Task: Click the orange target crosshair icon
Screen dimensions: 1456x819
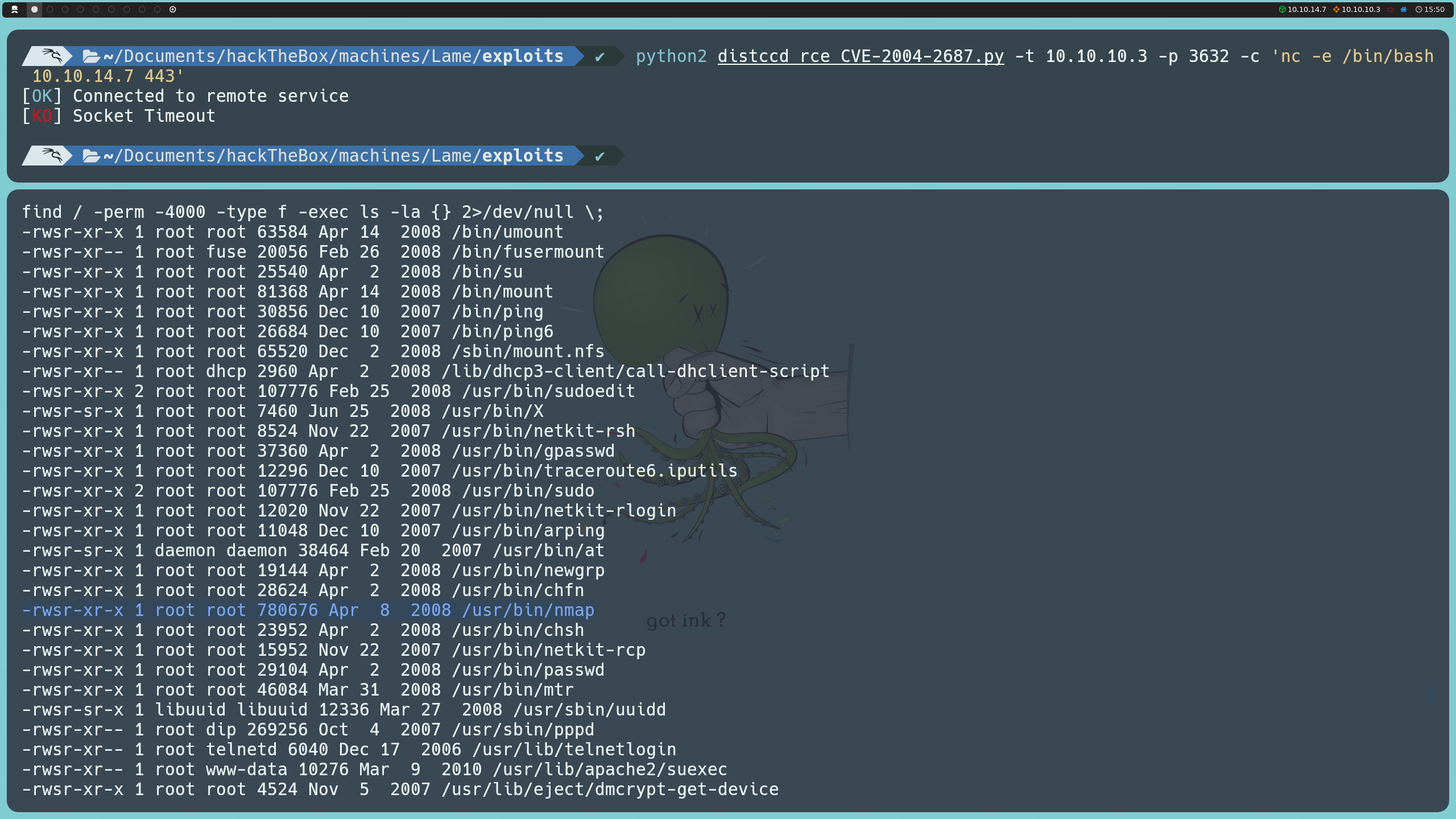Action: pyautogui.click(x=1336, y=9)
